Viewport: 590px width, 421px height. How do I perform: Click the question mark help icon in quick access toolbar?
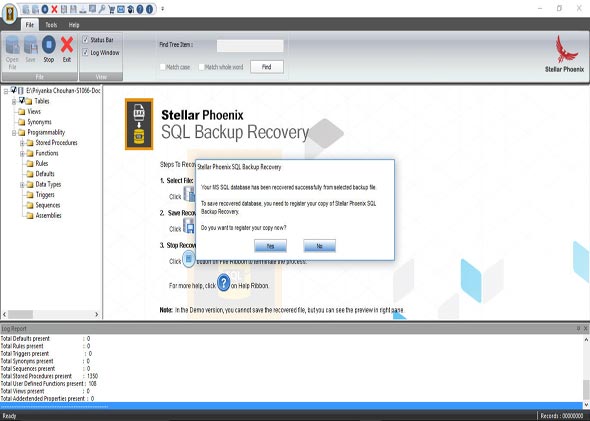coord(140,9)
